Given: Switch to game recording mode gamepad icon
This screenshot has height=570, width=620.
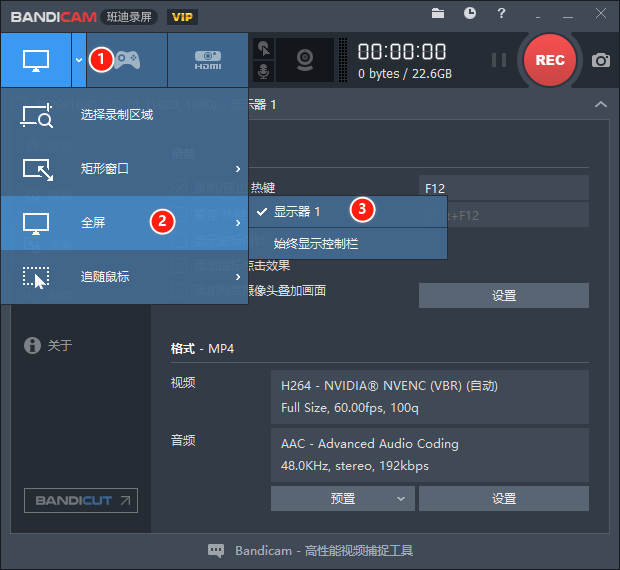Looking at the screenshot, I should pyautogui.click(x=127, y=60).
